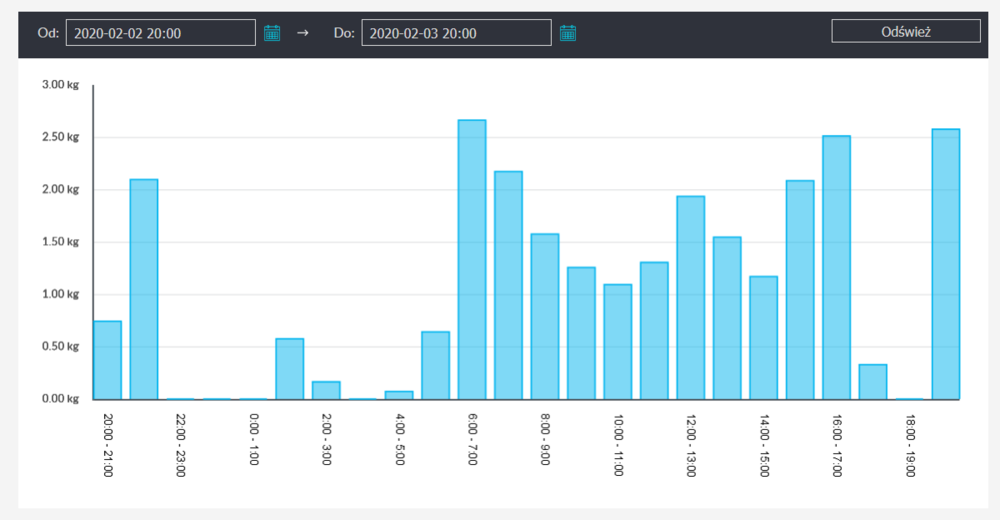This screenshot has height=520, width=1000.
Task: Select the bar for 9:00 - 10:00
Action: (582, 334)
